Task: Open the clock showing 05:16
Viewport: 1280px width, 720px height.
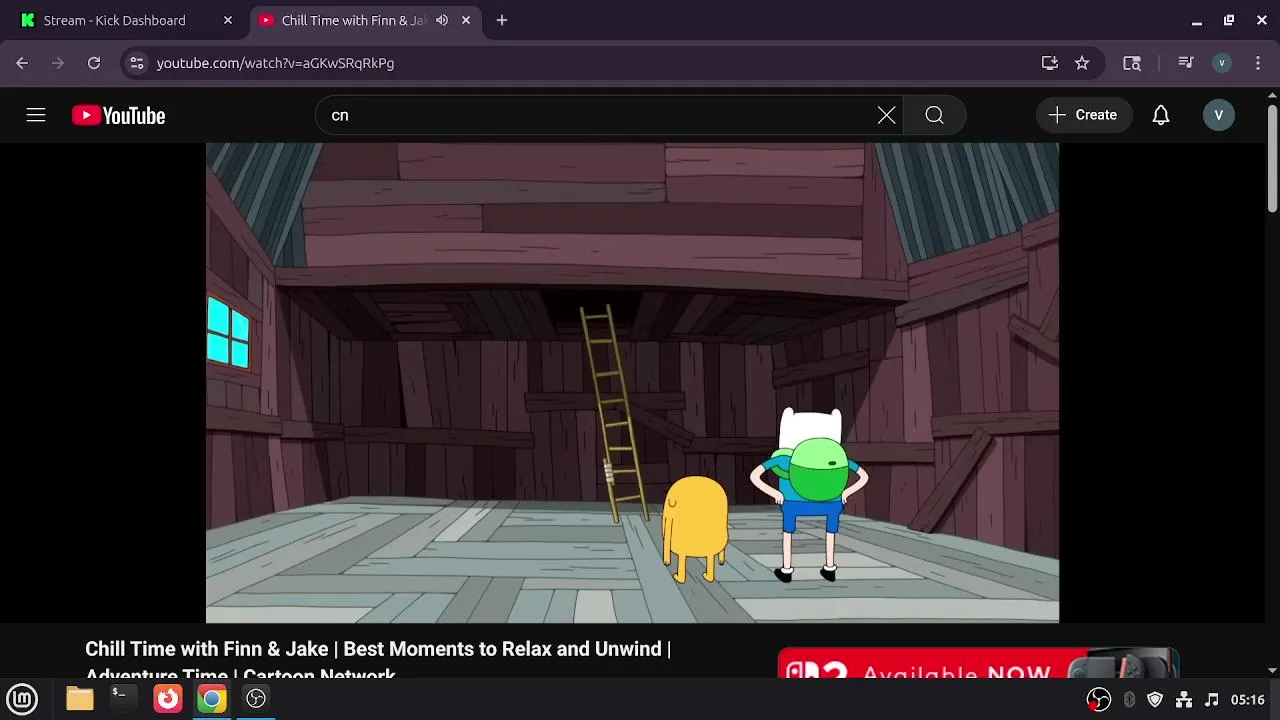Action: 1248,699
